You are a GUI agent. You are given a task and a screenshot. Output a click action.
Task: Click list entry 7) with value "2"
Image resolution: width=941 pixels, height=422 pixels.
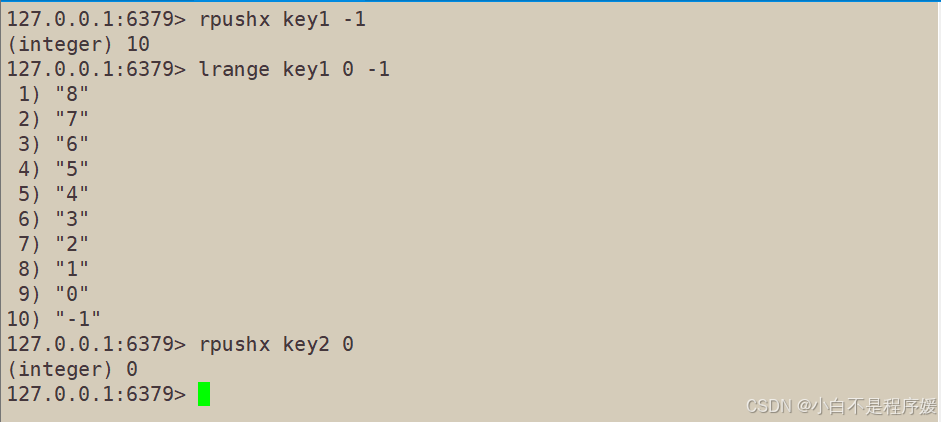(53, 244)
